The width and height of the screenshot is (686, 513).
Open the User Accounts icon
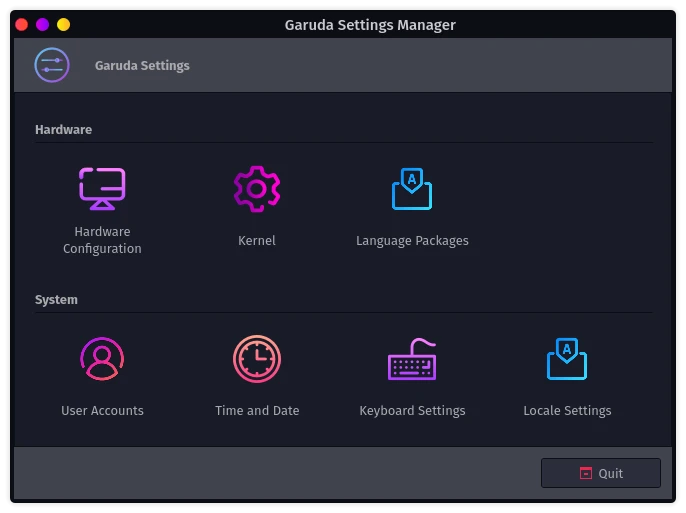pos(102,359)
